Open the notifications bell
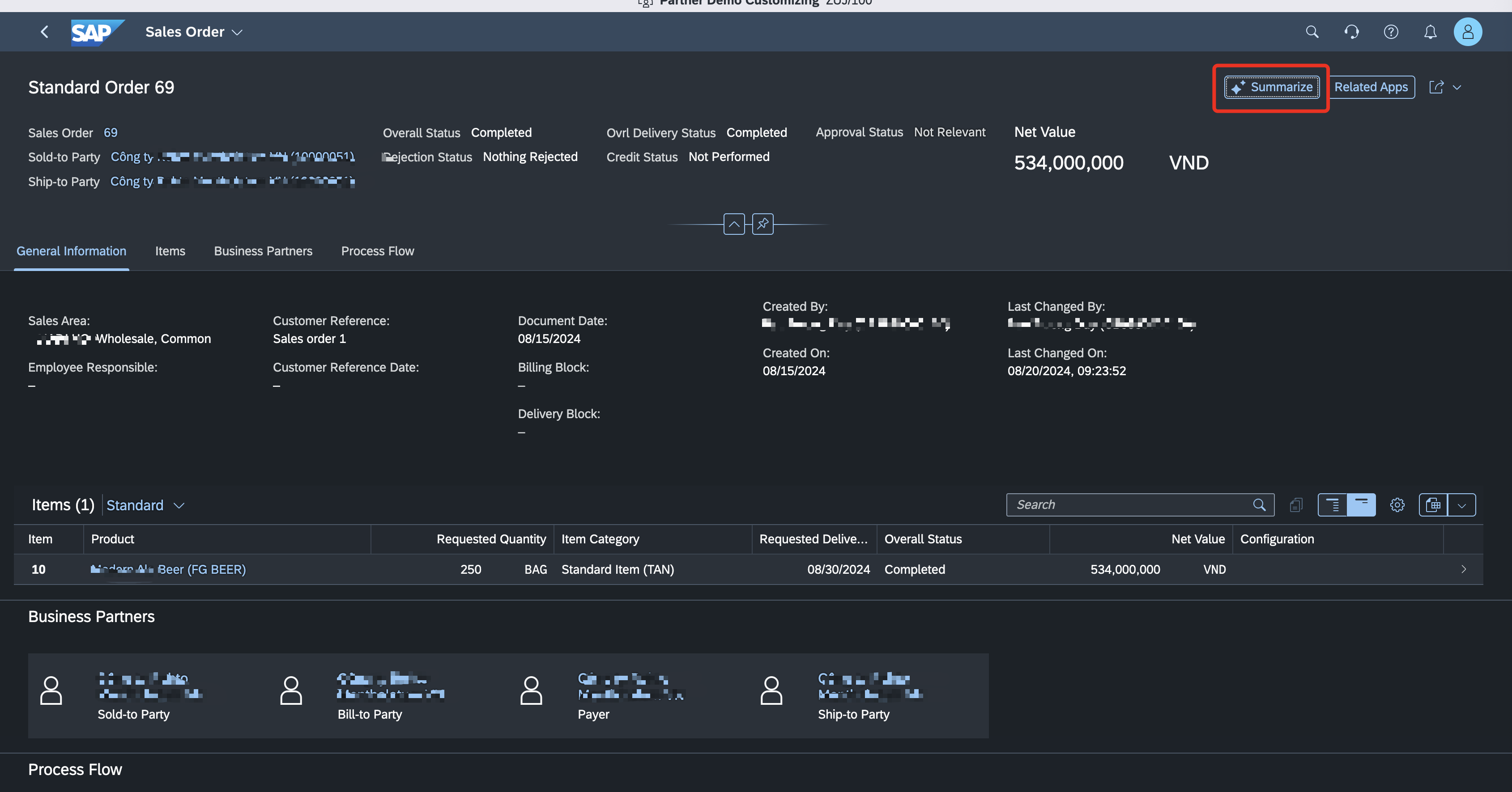The height and width of the screenshot is (792, 1512). click(1430, 32)
